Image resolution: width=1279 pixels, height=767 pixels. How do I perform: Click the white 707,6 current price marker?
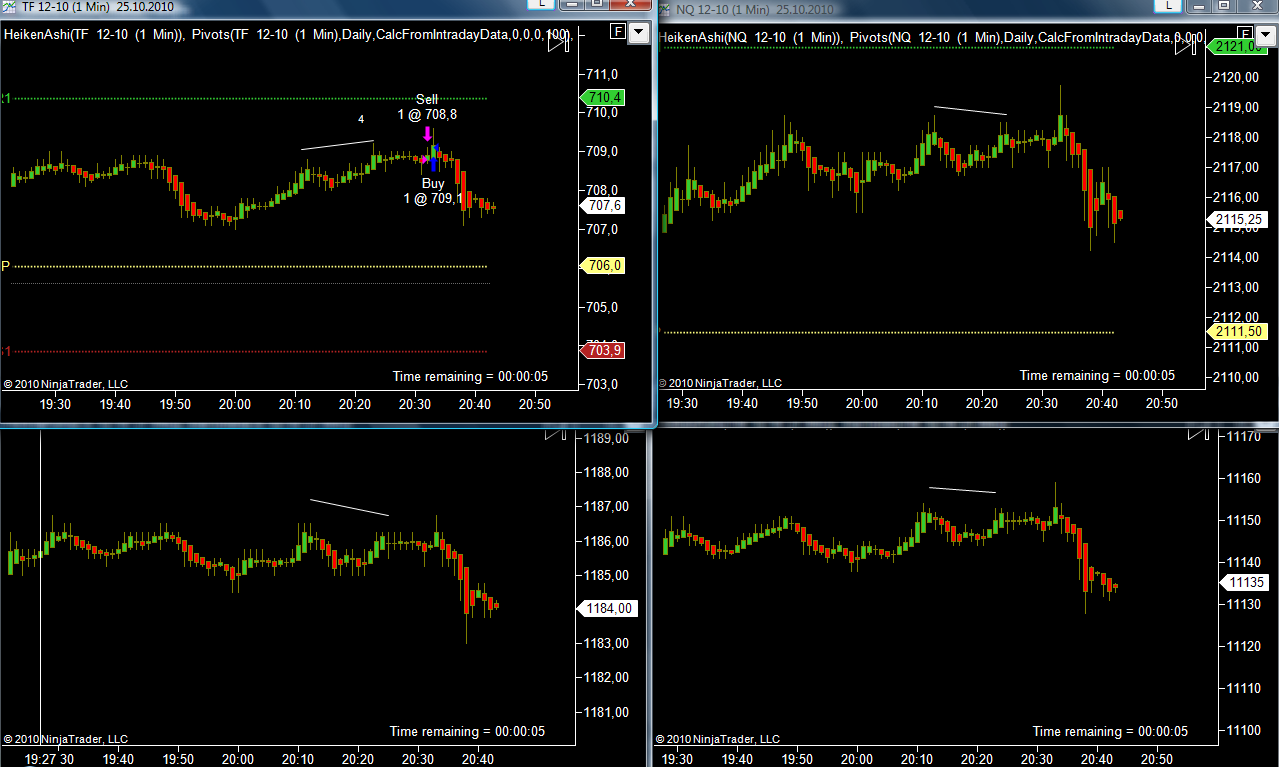point(602,205)
